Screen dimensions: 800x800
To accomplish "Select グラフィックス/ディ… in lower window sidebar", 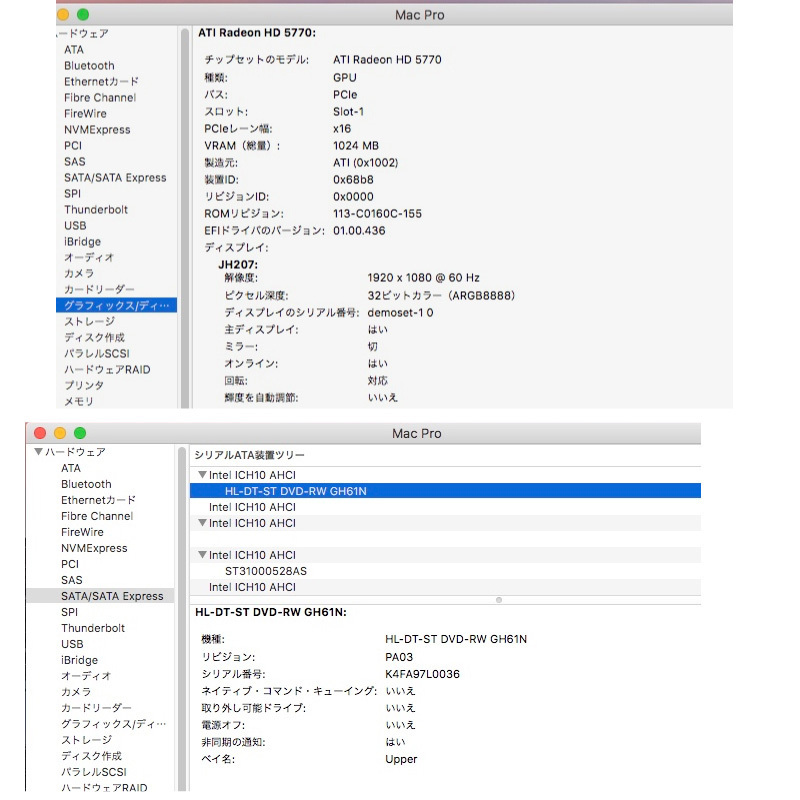I will pyautogui.click(x=113, y=723).
